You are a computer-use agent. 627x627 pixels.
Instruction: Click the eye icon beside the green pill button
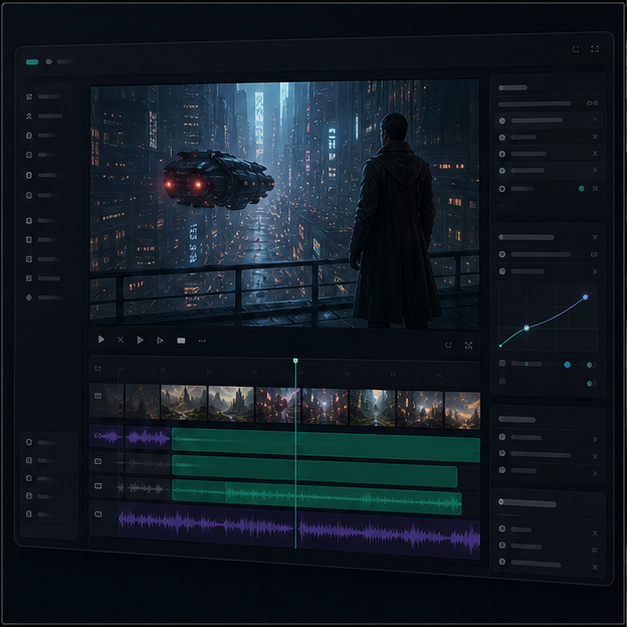pos(49,62)
